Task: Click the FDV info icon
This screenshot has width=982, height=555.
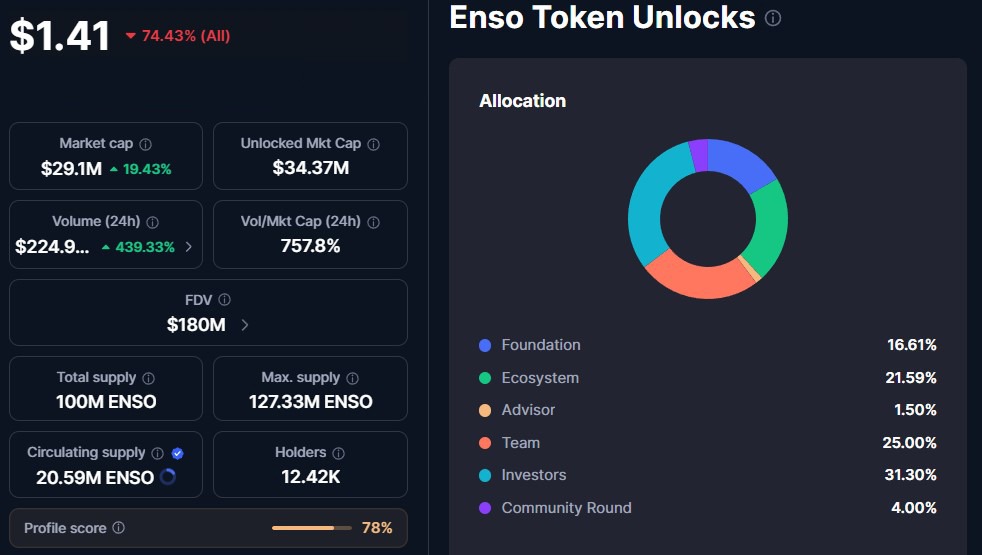Action: pyautogui.click(x=225, y=300)
